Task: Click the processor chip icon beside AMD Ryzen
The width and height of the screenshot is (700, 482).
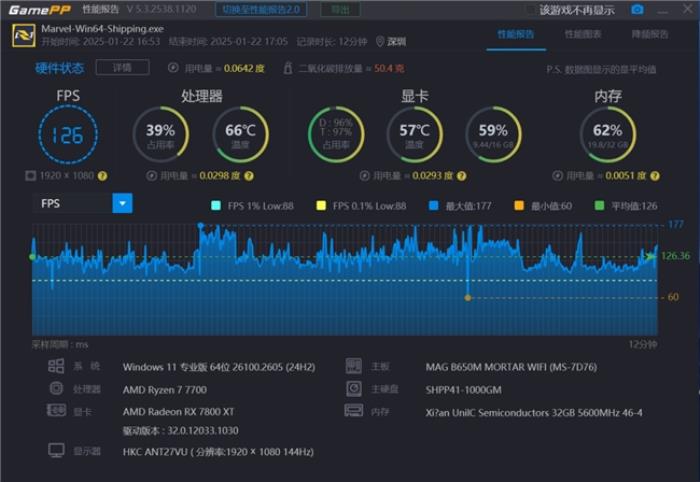Action: (x=56, y=388)
